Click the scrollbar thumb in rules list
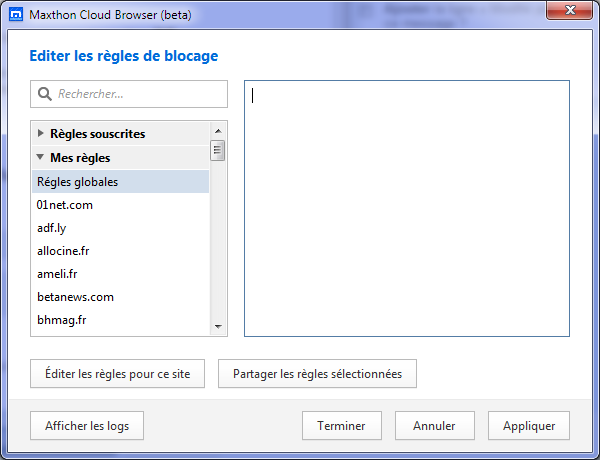 coord(217,150)
